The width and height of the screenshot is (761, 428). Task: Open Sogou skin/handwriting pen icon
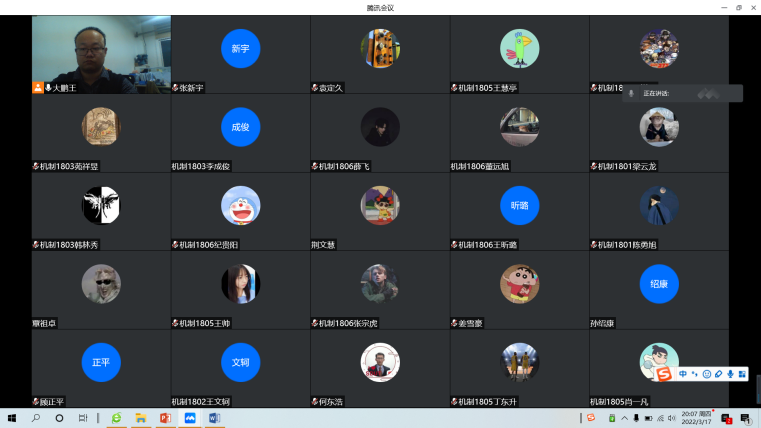718,374
